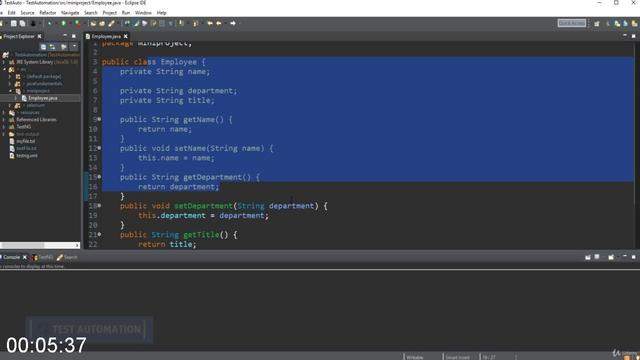Click the Quick Access search field
640x360 pixels.
pos(572,23)
